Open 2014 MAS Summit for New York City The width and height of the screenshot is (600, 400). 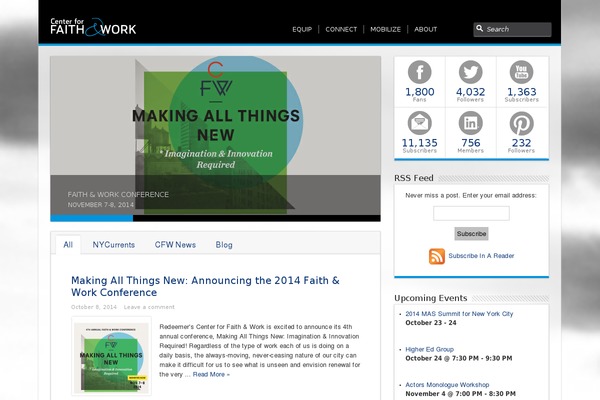coord(459,314)
